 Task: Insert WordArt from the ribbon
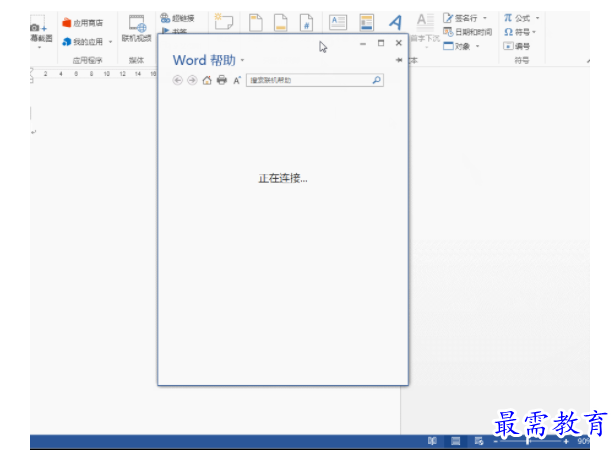coord(395,22)
